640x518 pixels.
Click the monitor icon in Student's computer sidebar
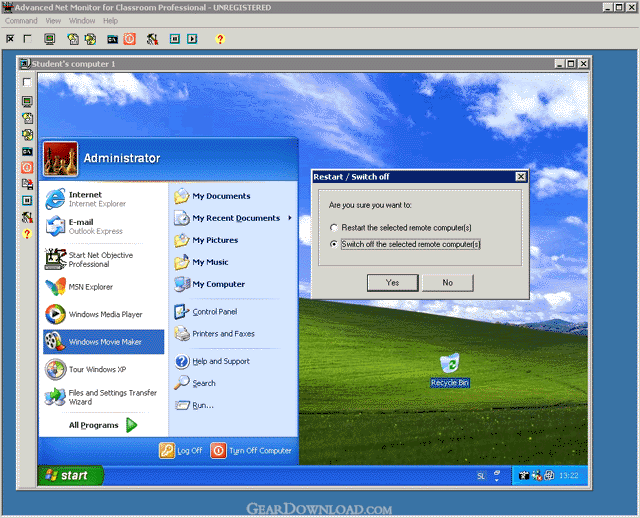27,101
